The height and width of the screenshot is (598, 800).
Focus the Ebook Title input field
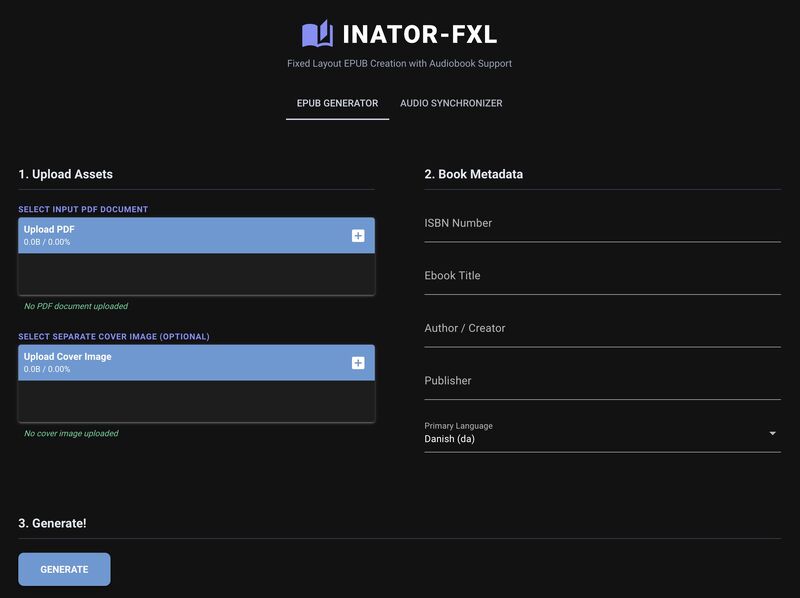click(x=603, y=277)
